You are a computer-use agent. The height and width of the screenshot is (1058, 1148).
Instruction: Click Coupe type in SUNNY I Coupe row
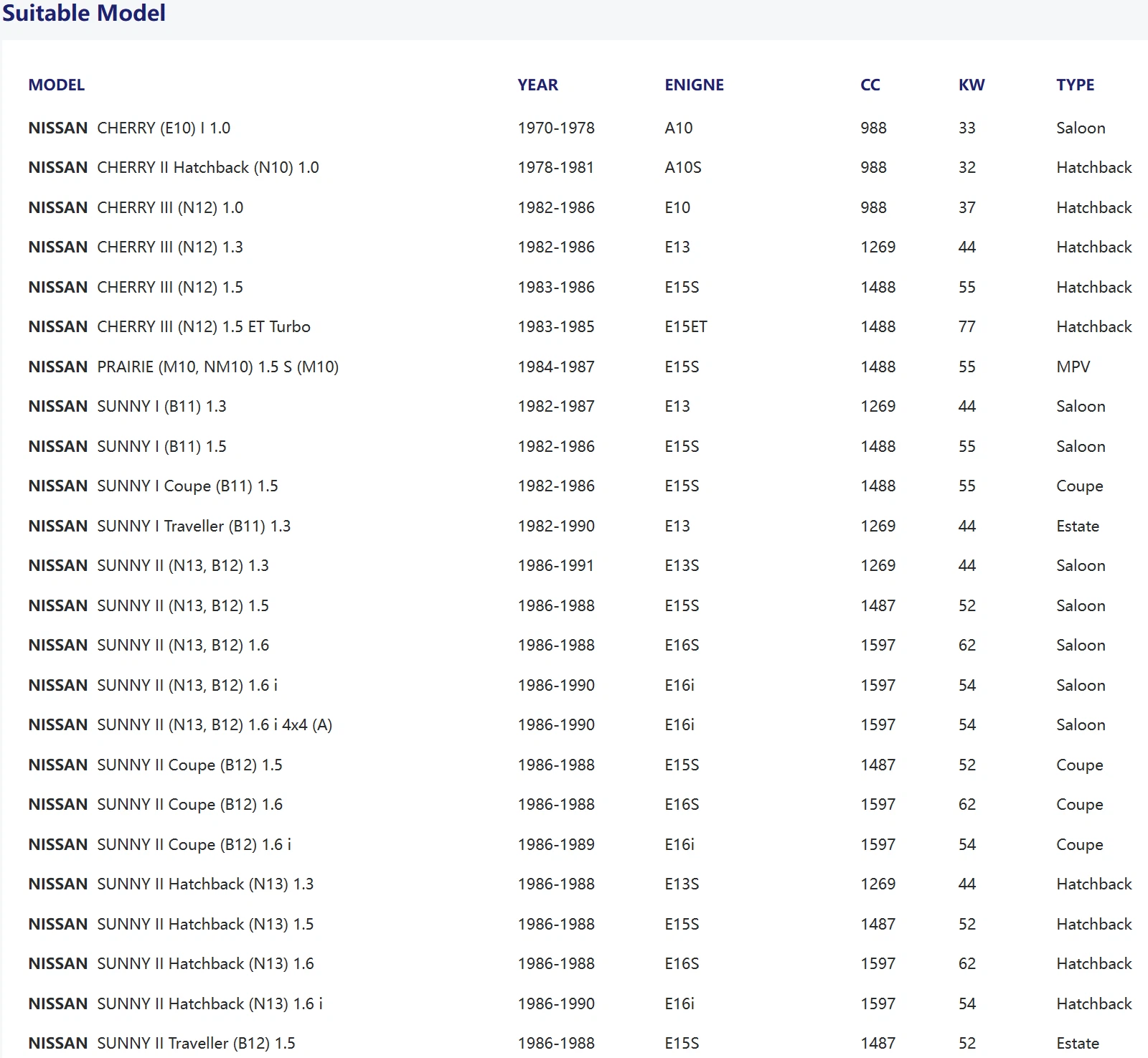coord(1080,486)
